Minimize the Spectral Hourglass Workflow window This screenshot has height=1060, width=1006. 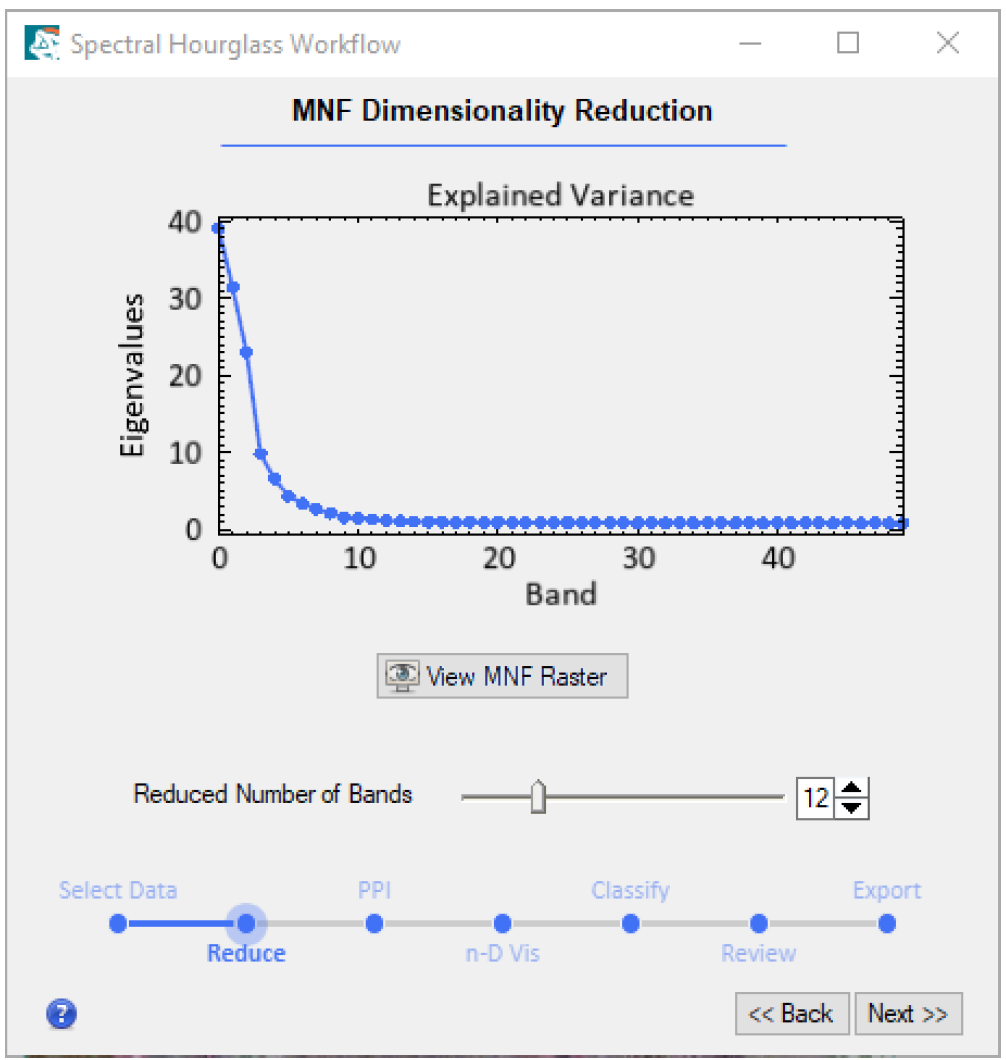tap(751, 44)
